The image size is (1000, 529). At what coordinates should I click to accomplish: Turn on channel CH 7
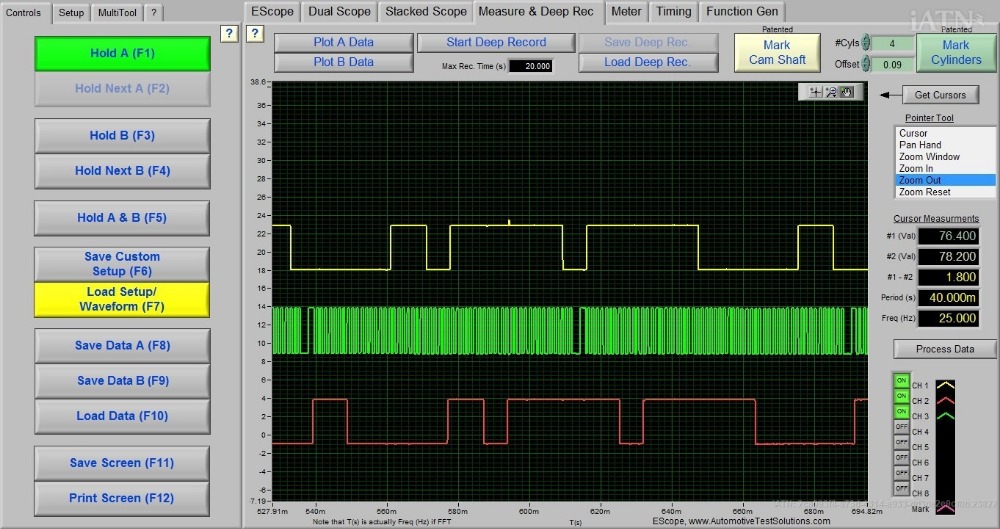pos(901,473)
